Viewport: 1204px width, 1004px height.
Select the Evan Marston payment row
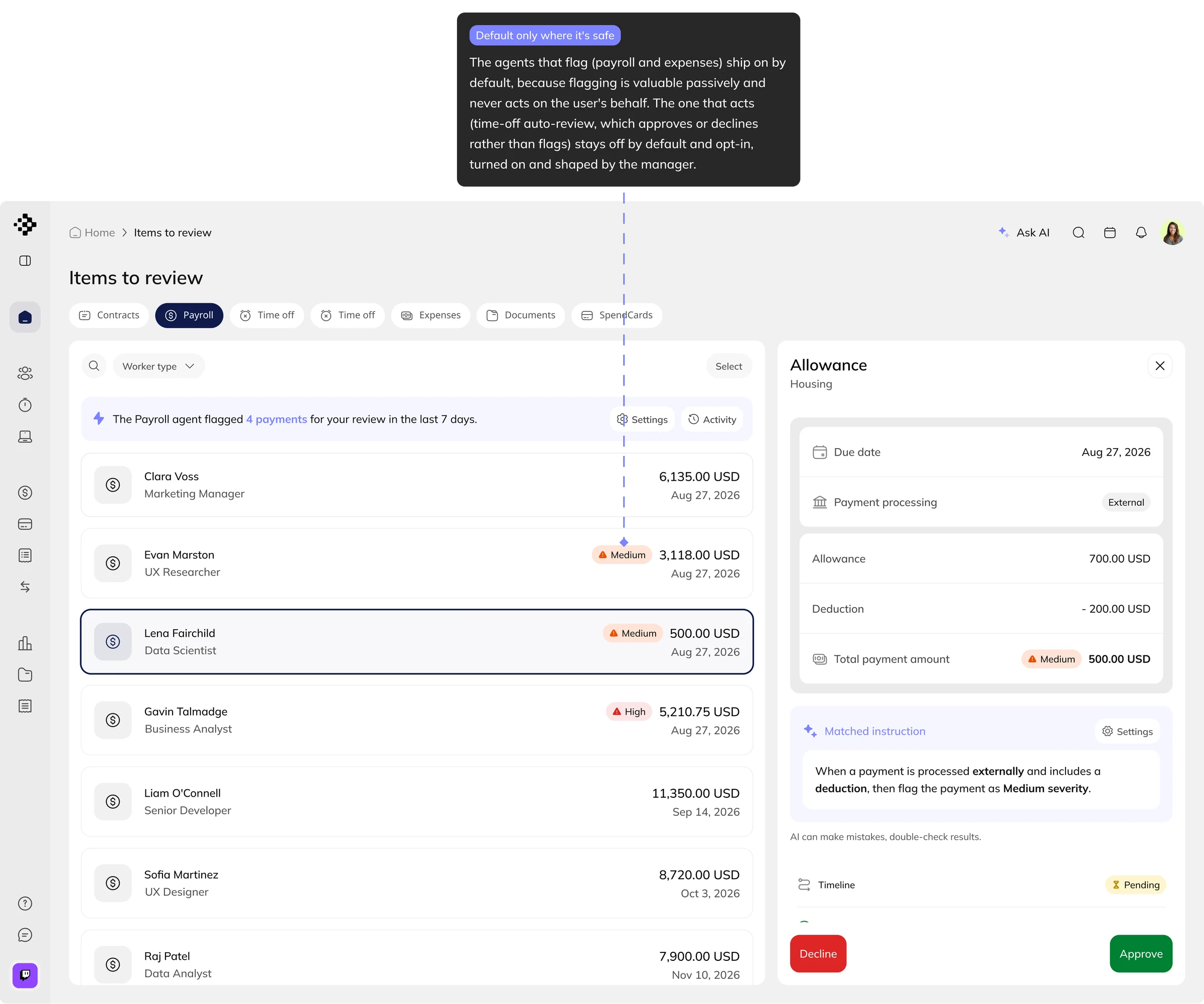click(417, 563)
